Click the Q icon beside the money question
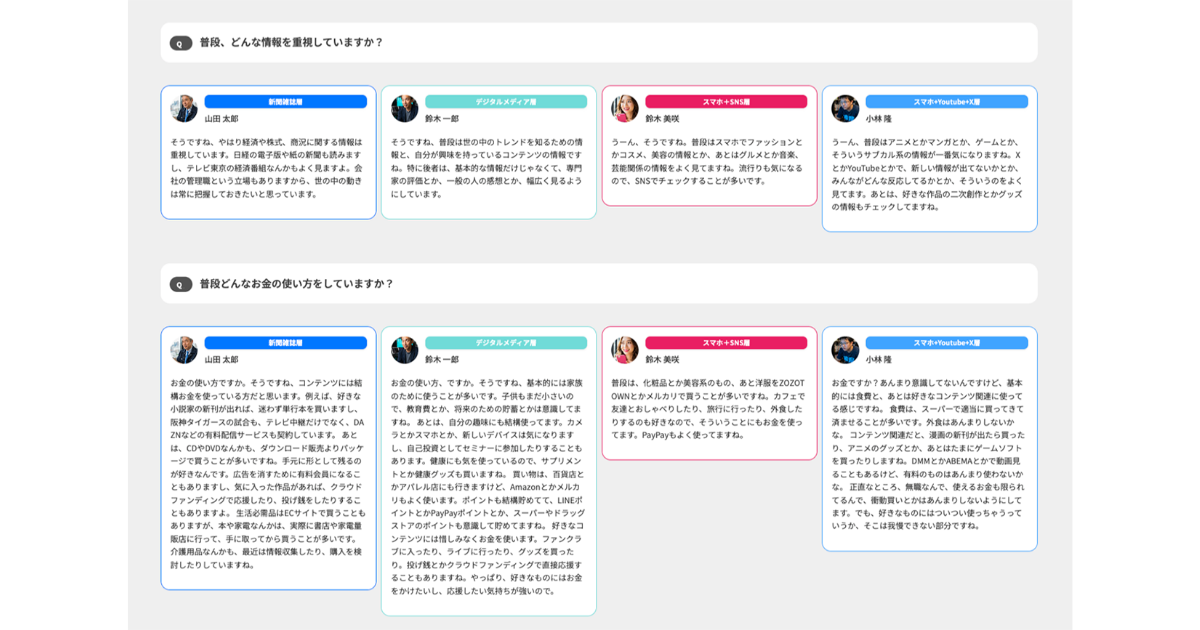The height and width of the screenshot is (630, 1200). coord(180,284)
